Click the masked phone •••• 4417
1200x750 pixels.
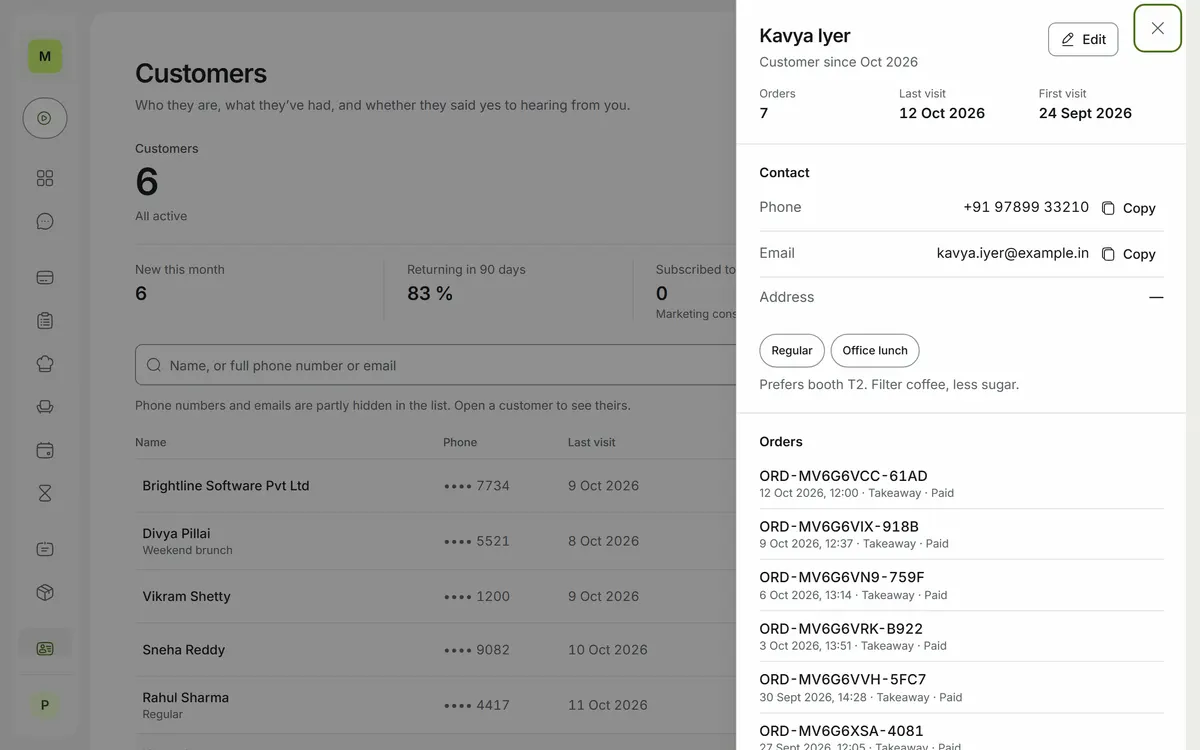tap(477, 705)
